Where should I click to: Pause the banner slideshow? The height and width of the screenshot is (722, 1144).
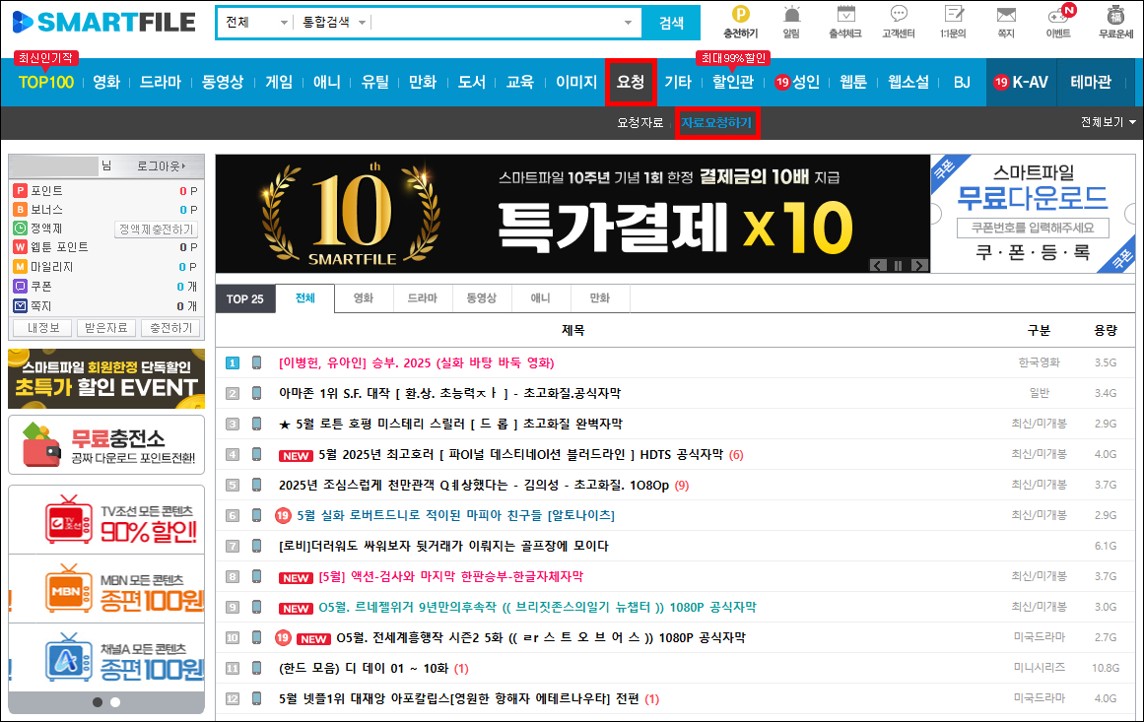(x=899, y=265)
